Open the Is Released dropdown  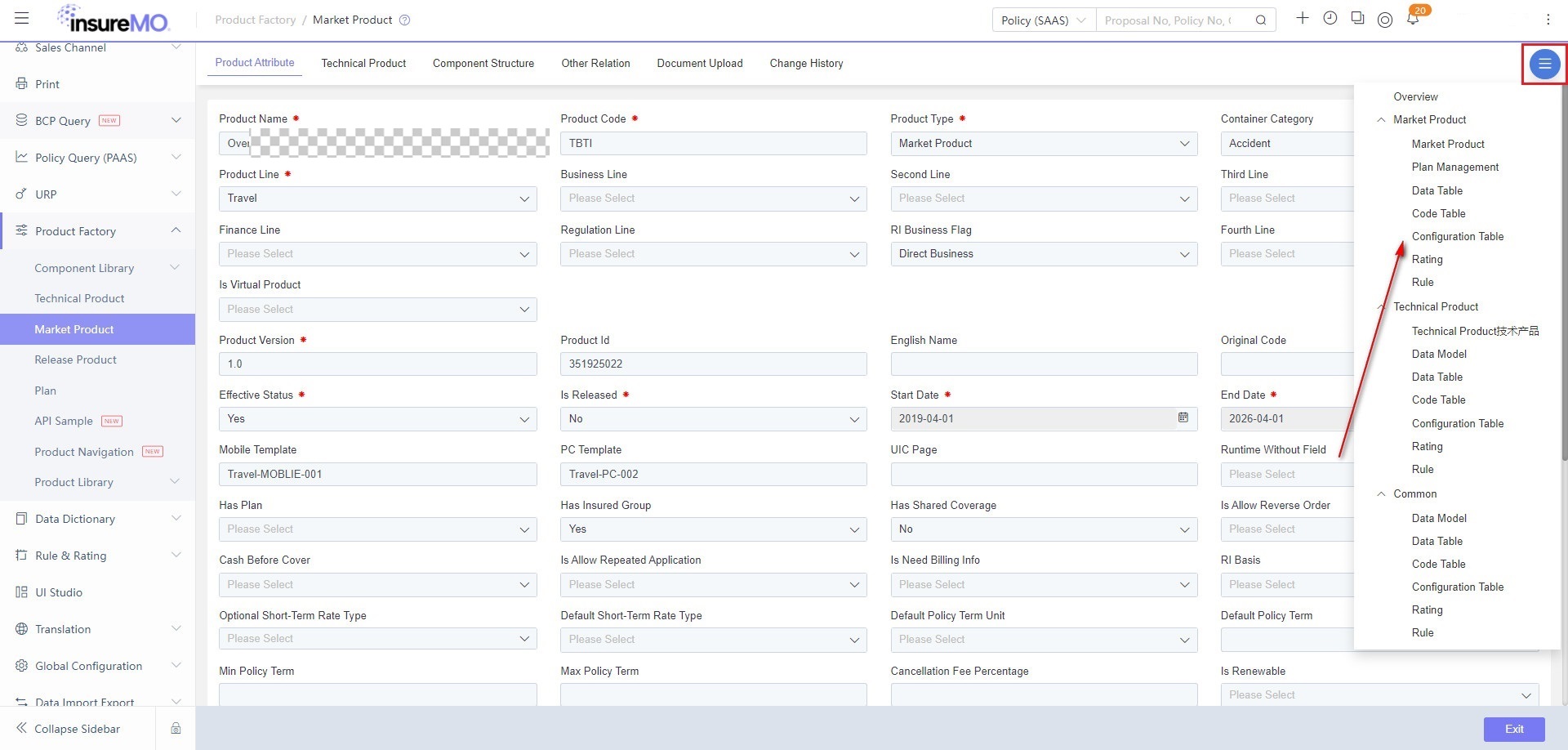coord(713,419)
